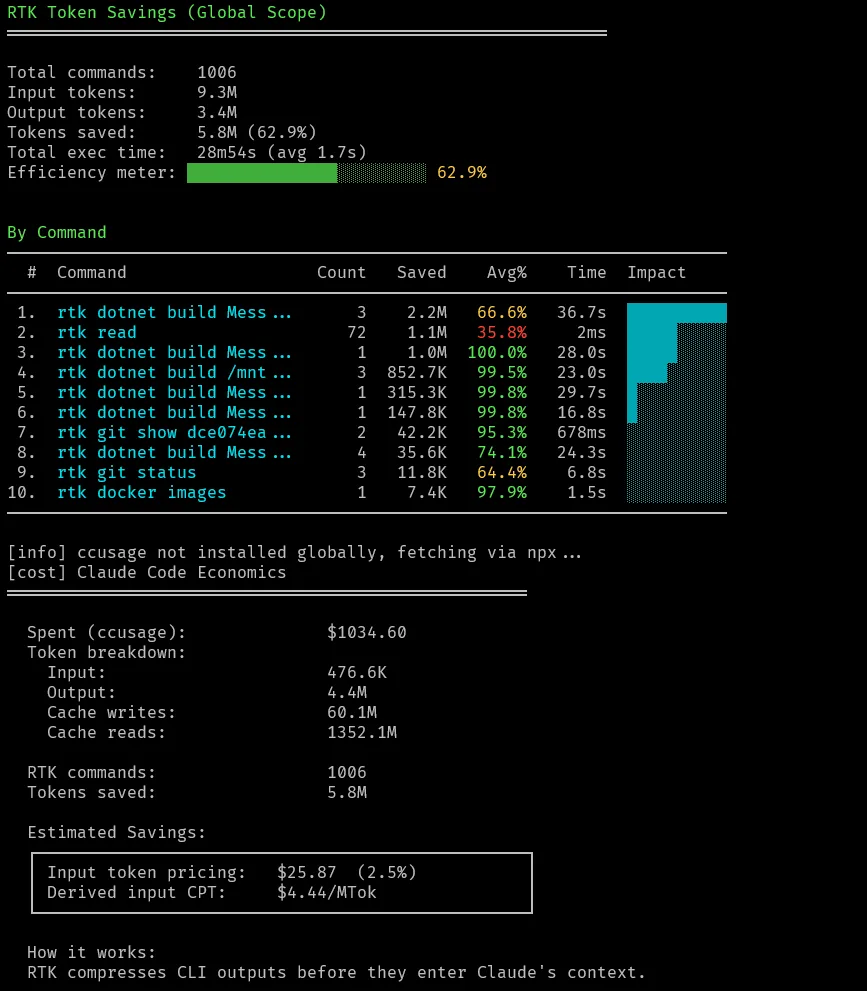Click the 'Input token pricing' savings line

coord(146,872)
